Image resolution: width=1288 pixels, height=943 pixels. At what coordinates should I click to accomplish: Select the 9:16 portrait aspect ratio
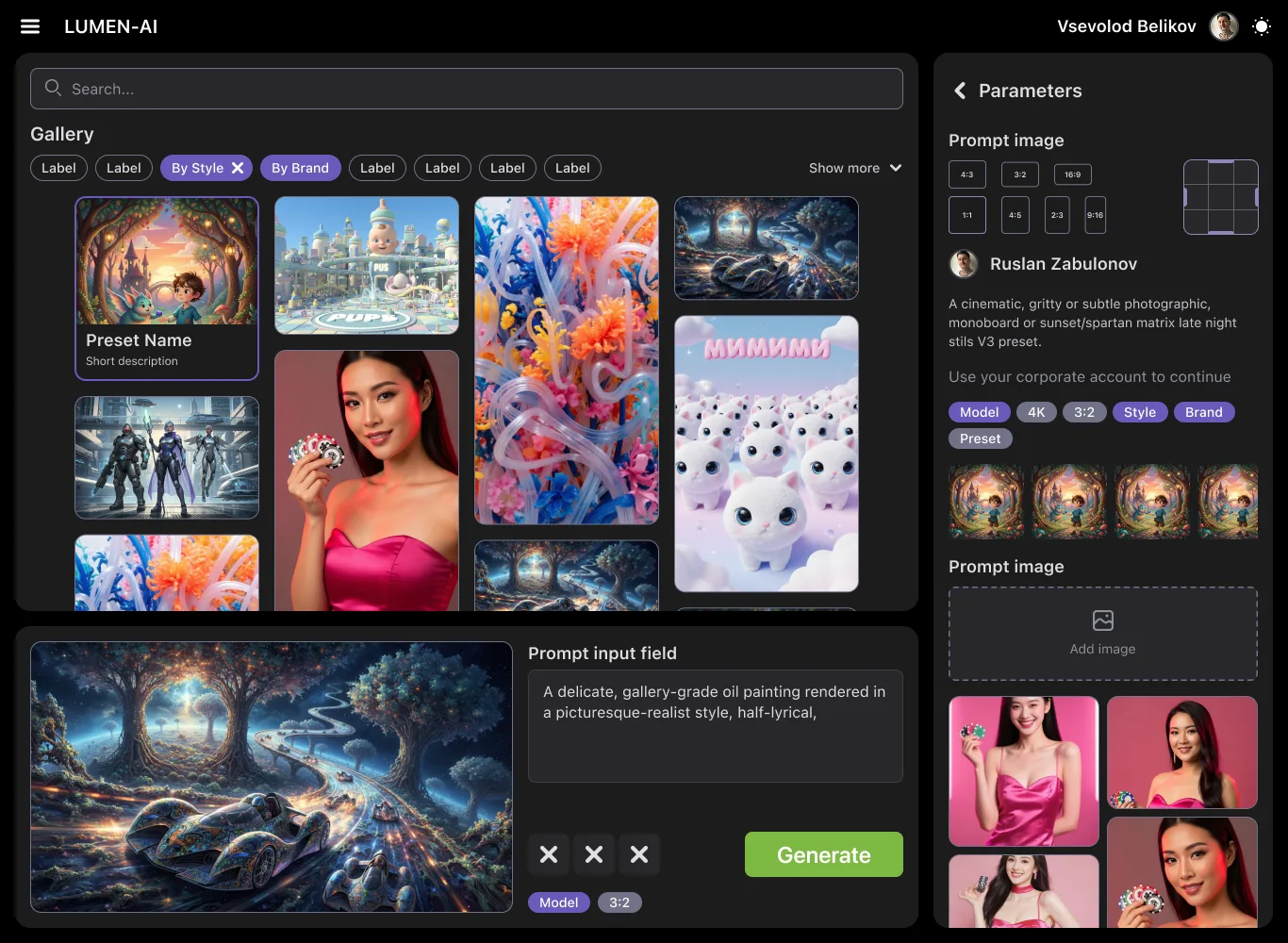[1095, 215]
